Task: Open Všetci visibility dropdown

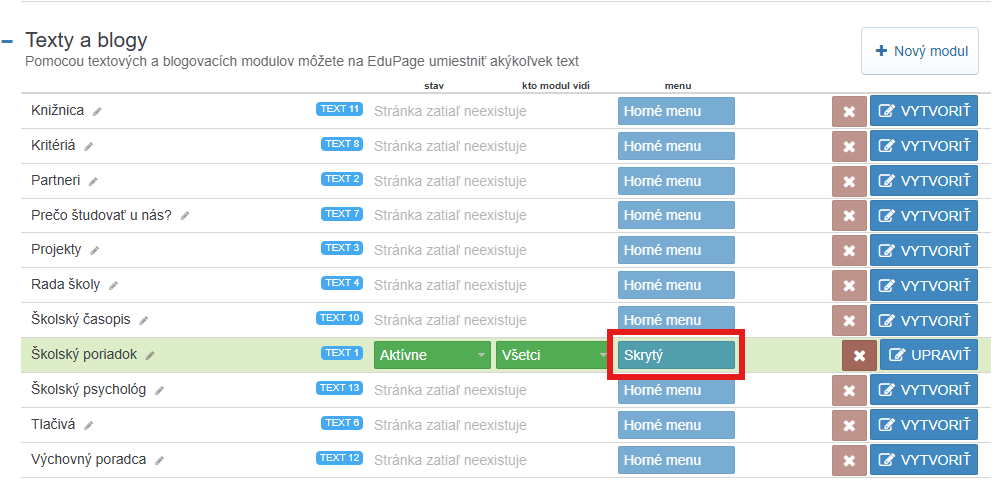Action: pos(553,355)
